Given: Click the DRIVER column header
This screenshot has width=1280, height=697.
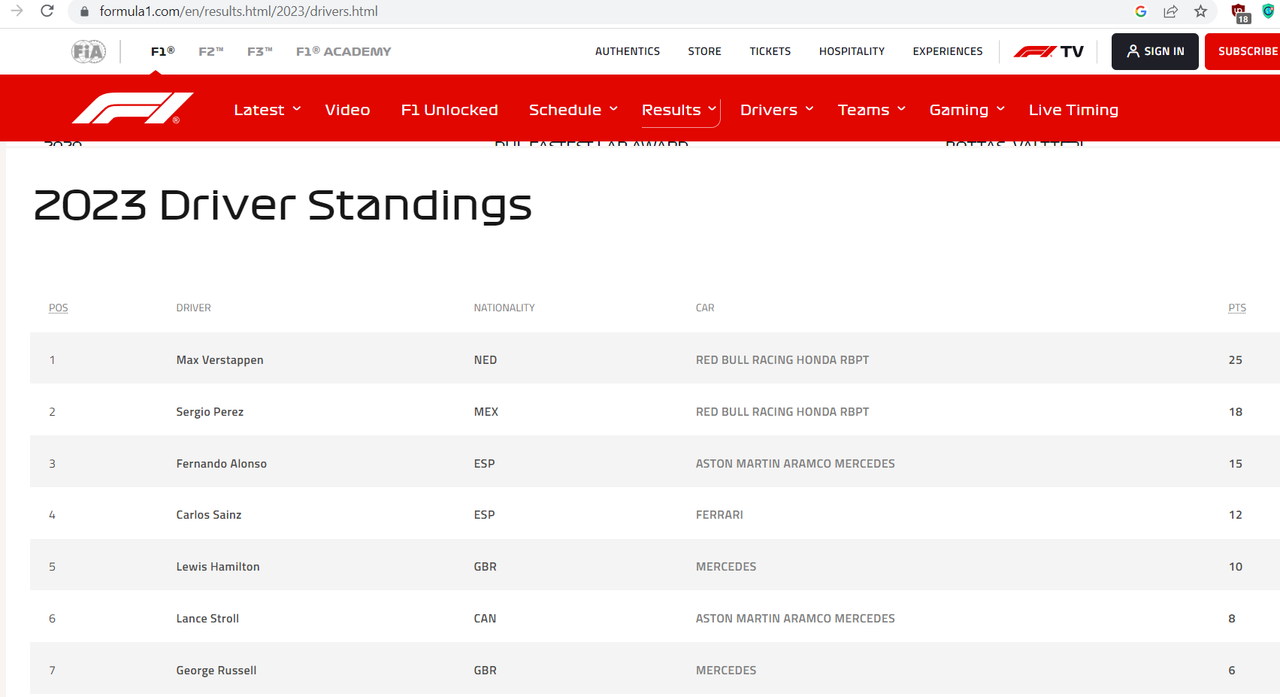Looking at the screenshot, I should coord(193,308).
